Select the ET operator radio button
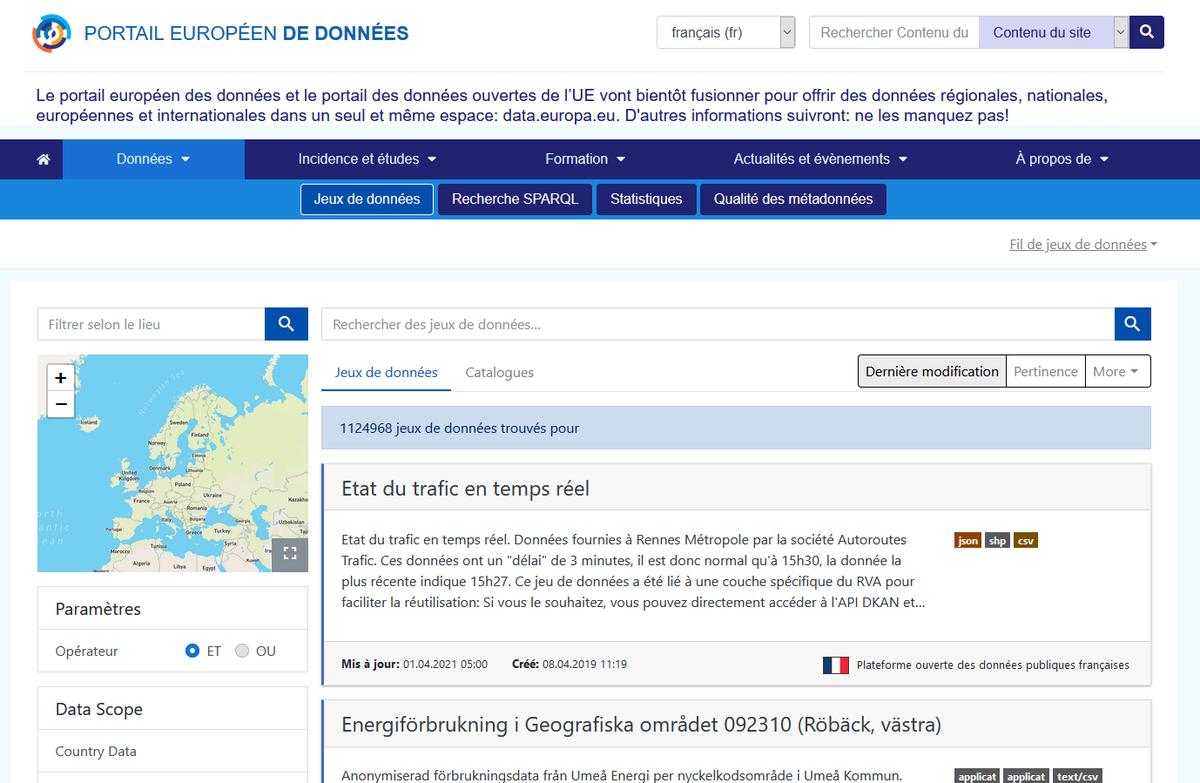The height and width of the screenshot is (783, 1200). click(193, 651)
